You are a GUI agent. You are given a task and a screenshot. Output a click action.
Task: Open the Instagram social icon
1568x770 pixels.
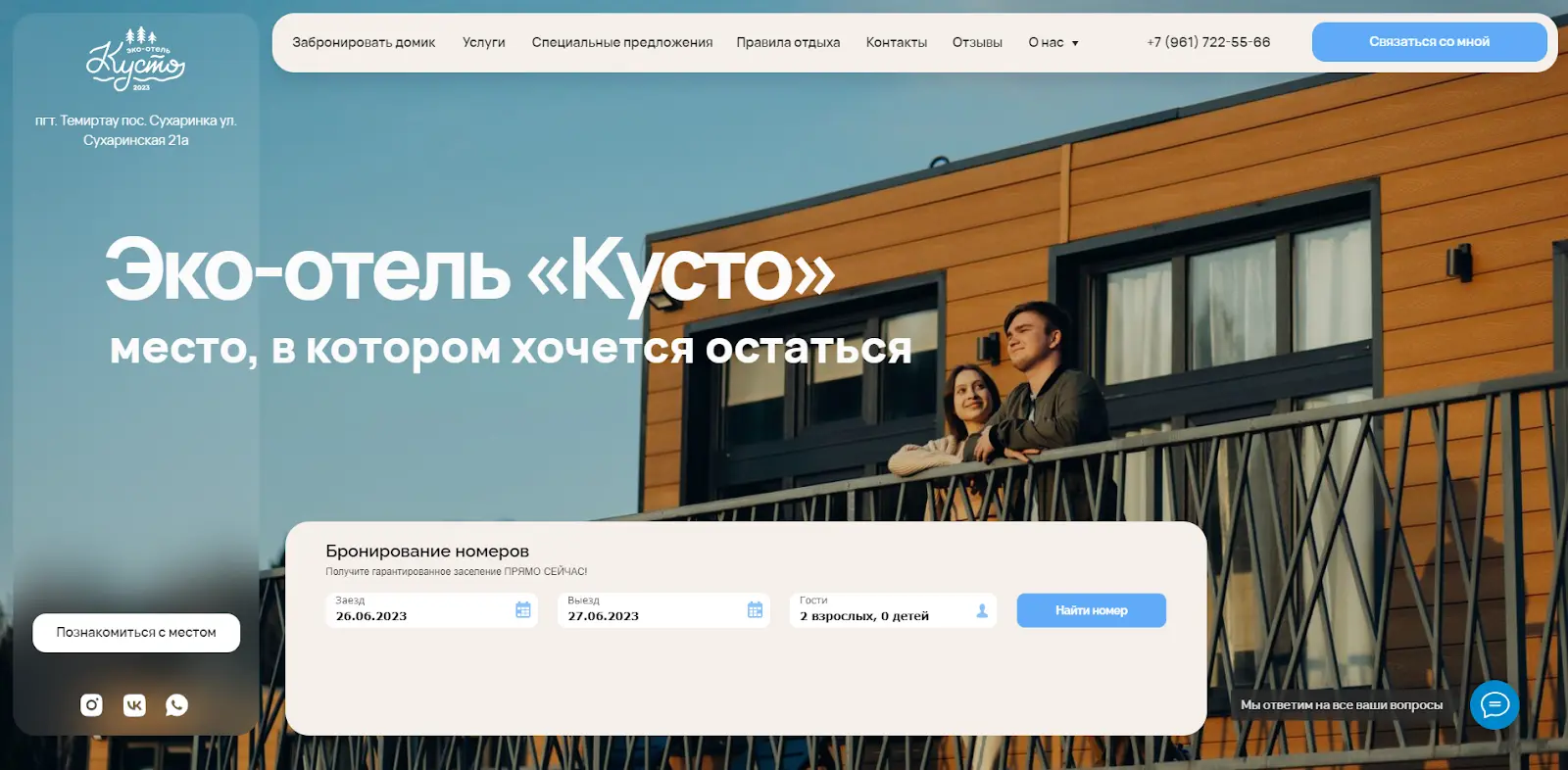(91, 704)
